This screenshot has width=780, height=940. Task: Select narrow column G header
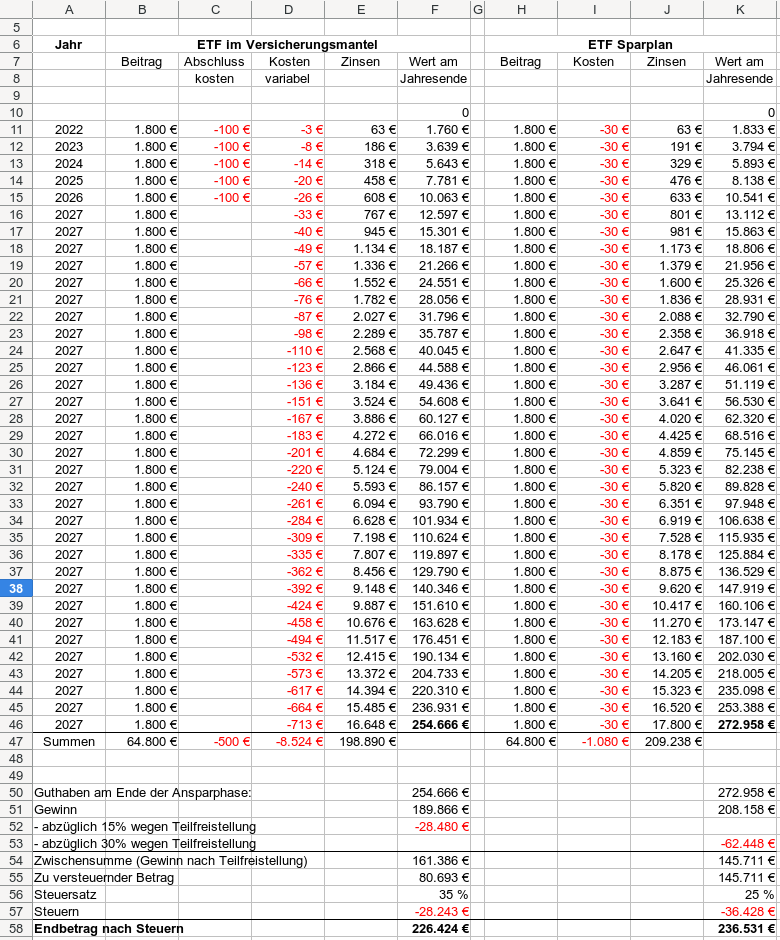[478, 10]
